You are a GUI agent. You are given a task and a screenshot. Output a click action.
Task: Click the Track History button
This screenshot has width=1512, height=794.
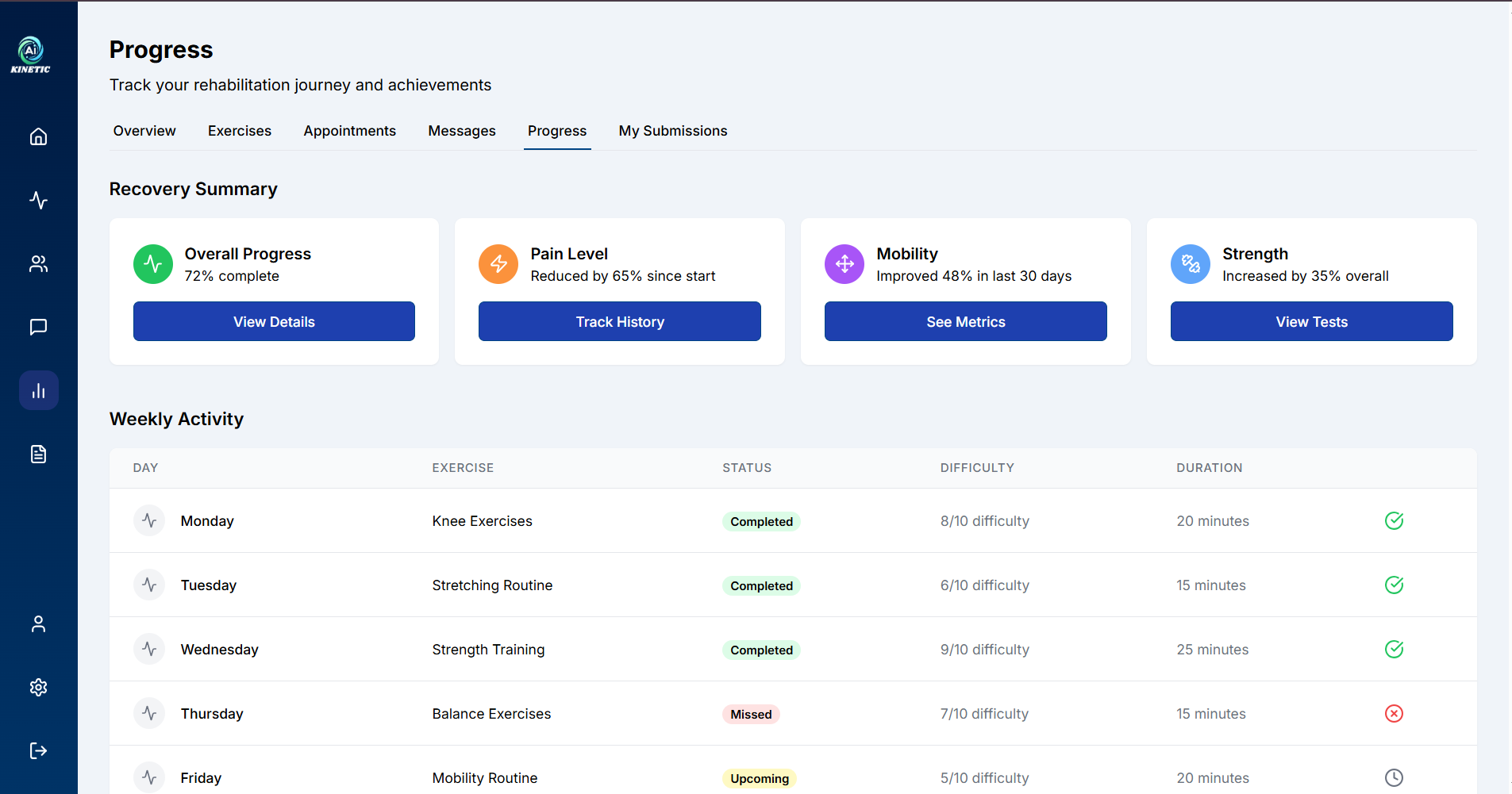point(620,321)
